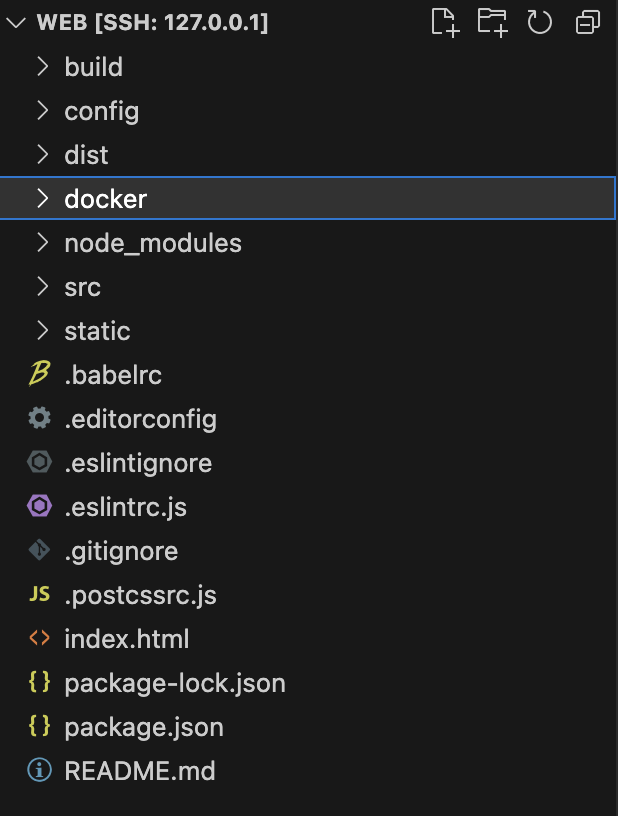Click the Babel icon beside .babelrc
This screenshot has height=816, width=618.
pyautogui.click(x=39, y=375)
